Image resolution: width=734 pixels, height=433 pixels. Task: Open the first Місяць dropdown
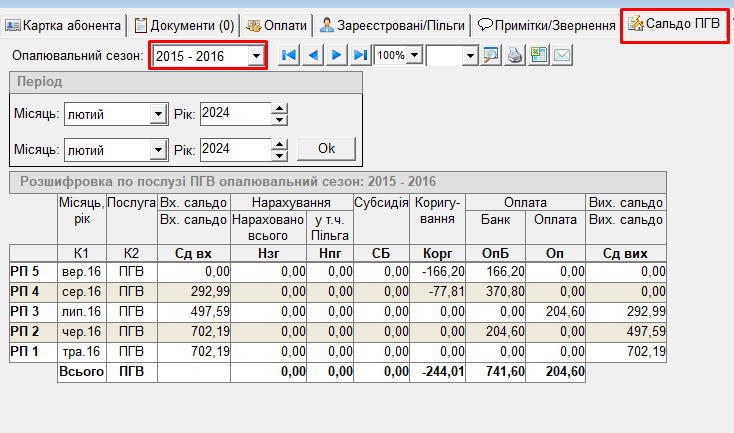click(x=157, y=115)
